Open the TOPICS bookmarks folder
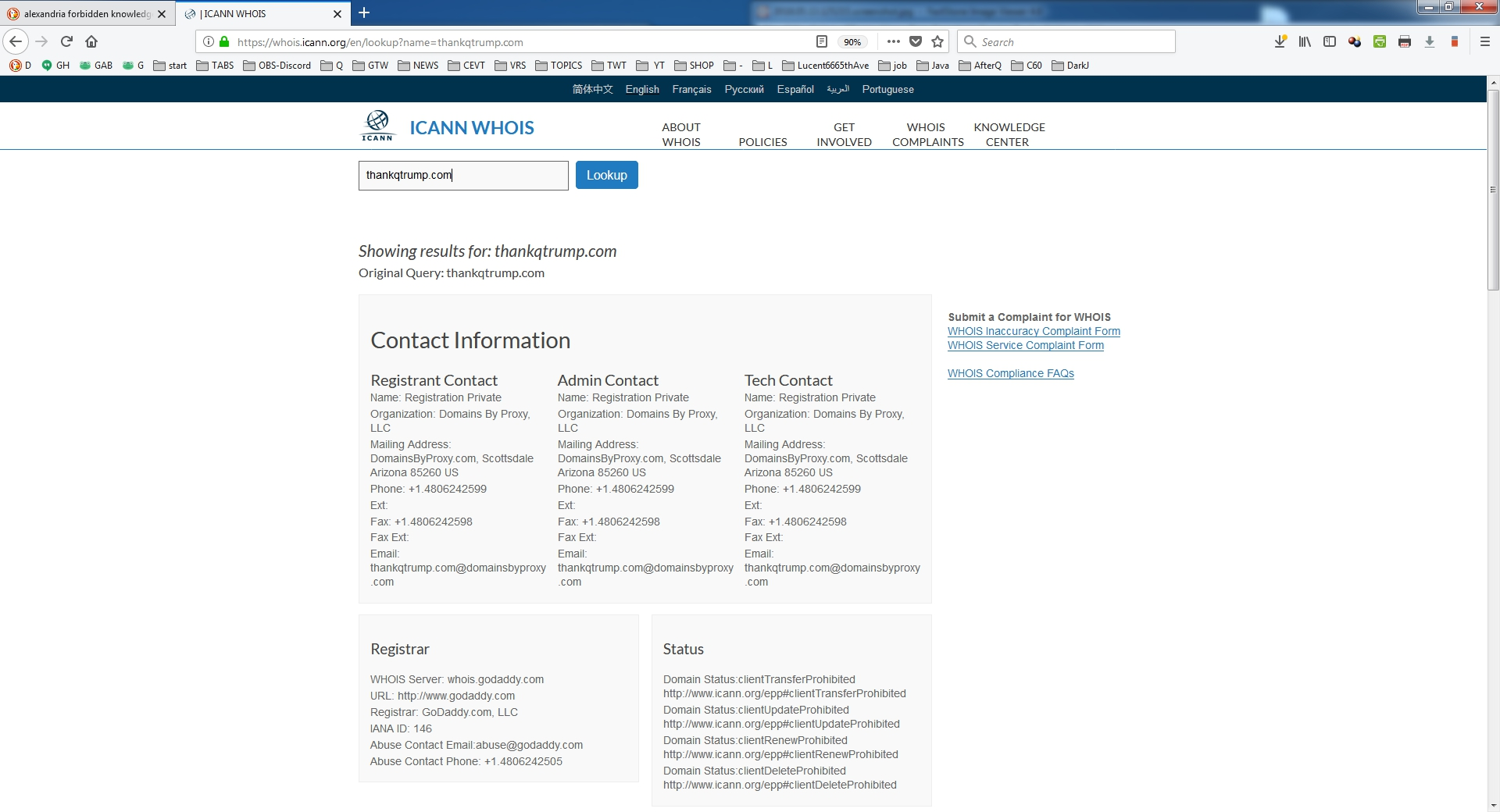 (559, 66)
